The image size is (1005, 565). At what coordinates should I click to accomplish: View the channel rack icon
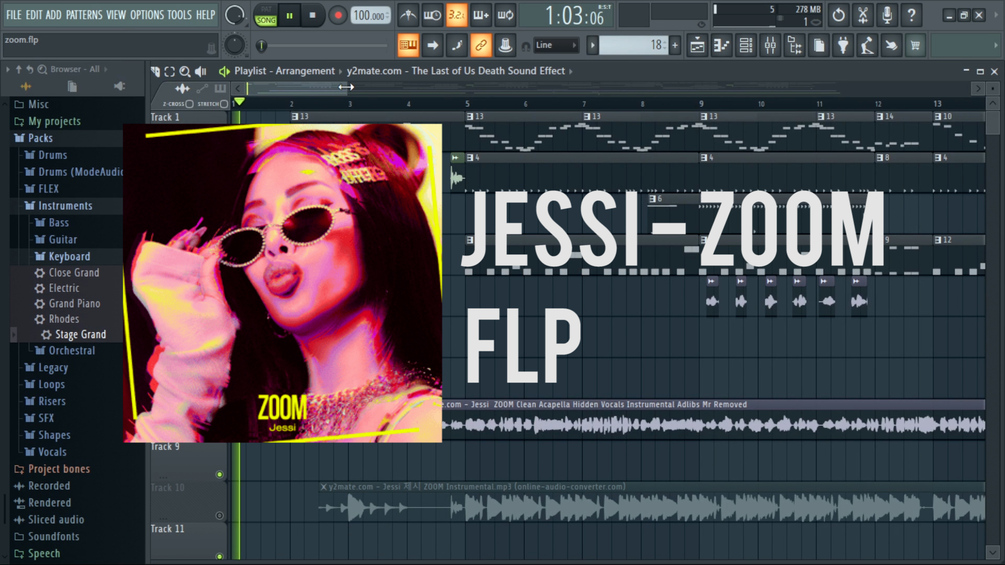746,45
